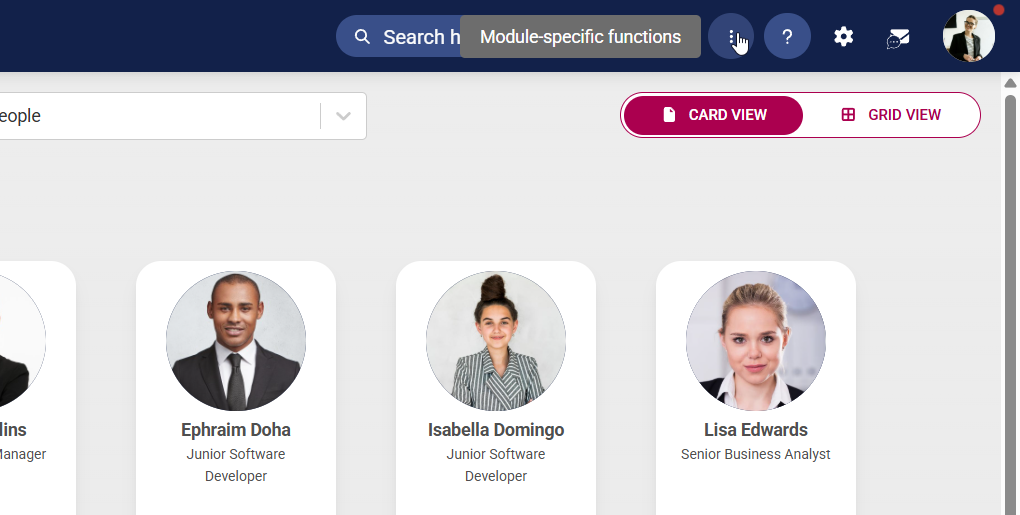Screen dimensions: 1020x515
Task: Click the grid icon in Grid View
Action: (x=848, y=115)
